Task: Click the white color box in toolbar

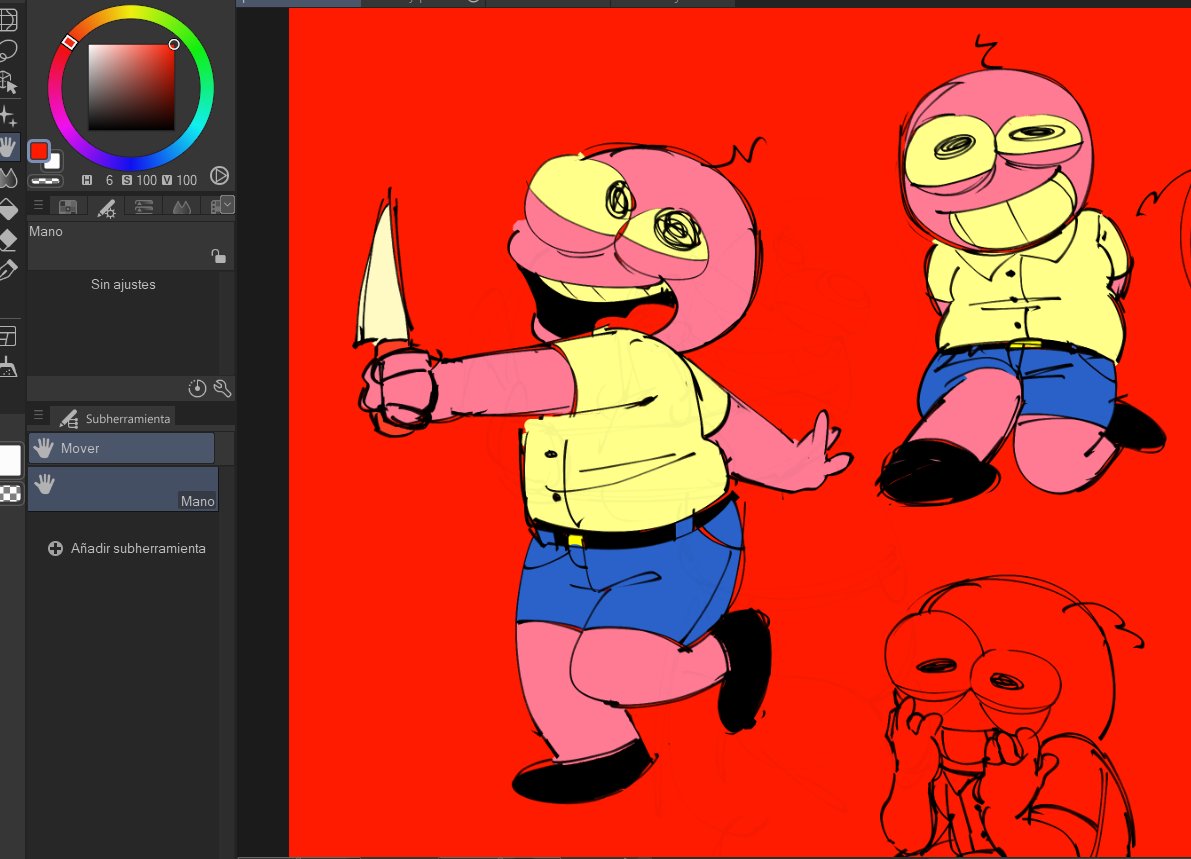Action: [10, 460]
